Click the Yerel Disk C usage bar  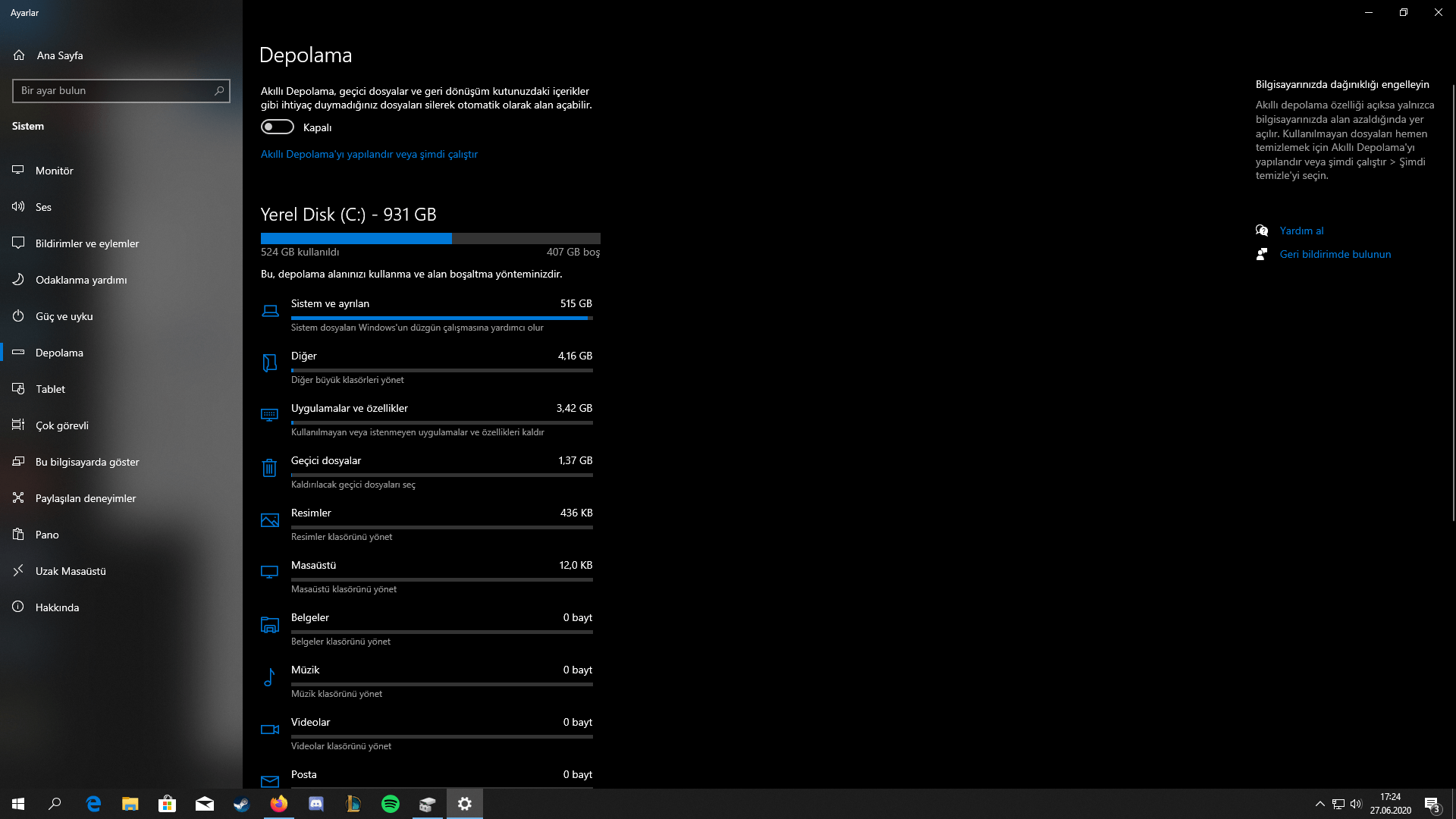(430, 238)
